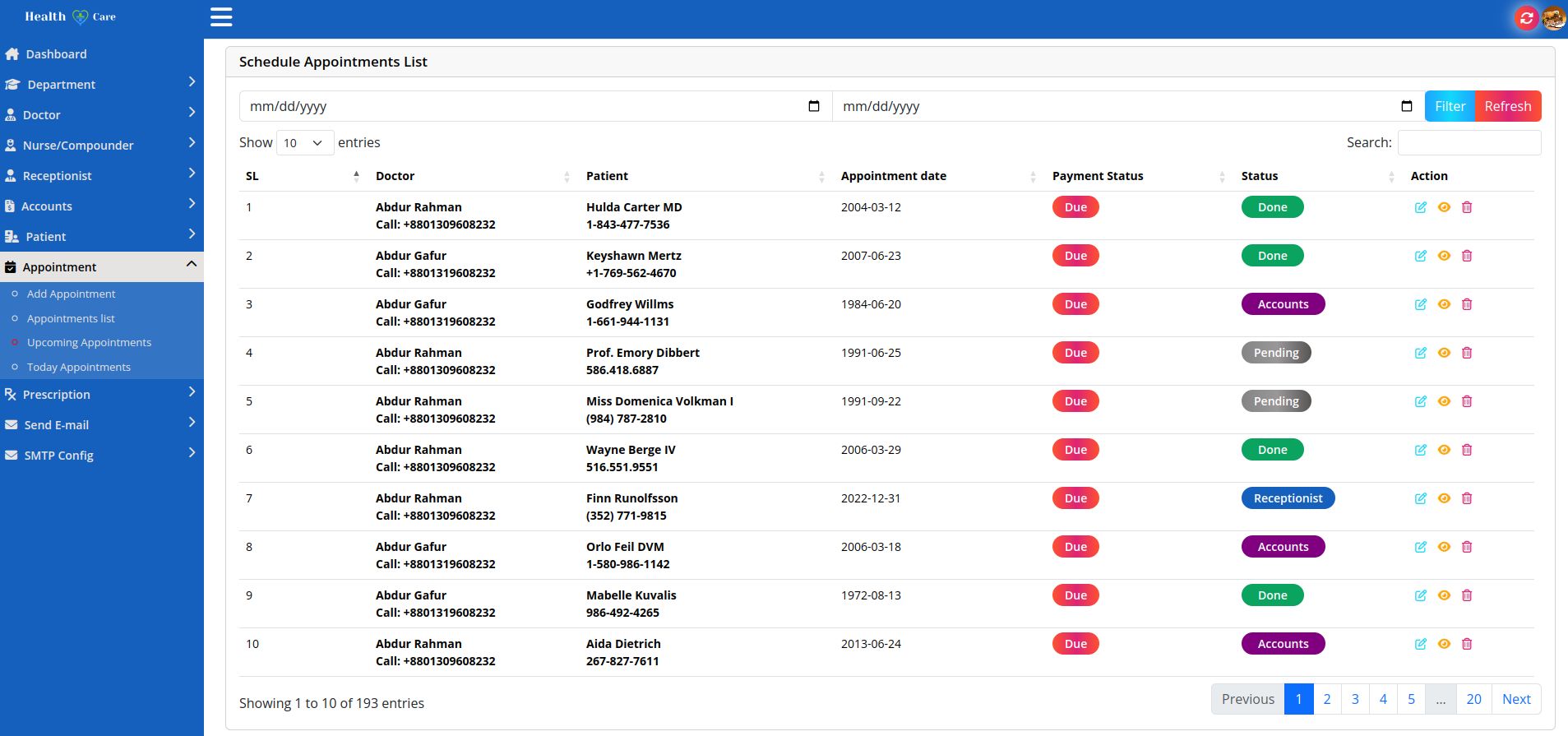The image size is (1568, 736).
Task: Focus the Search input field
Action: point(1469,143)
